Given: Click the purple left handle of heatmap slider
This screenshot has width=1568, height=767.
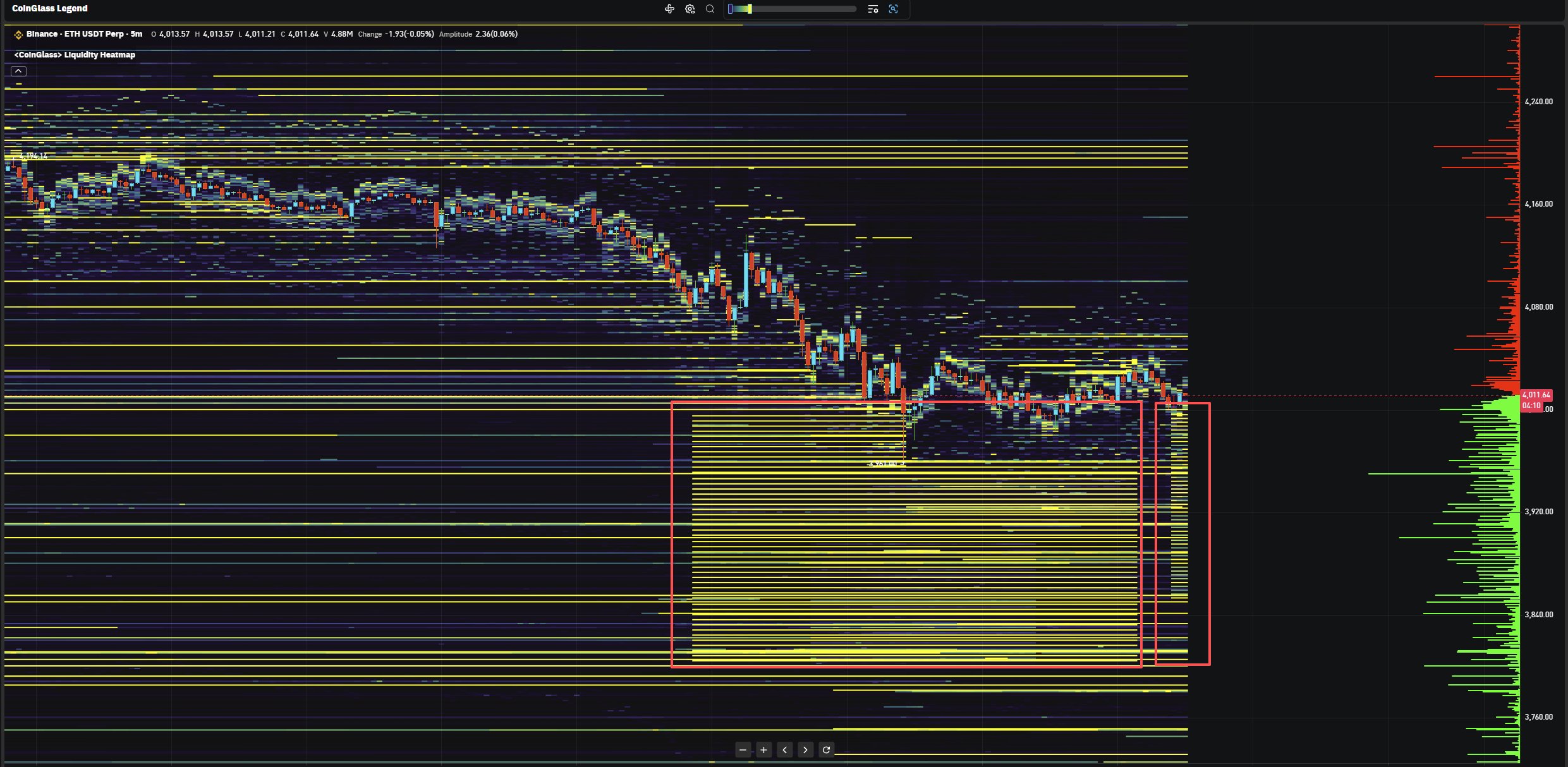Looking at the screenshot, I should coord(731,9).
